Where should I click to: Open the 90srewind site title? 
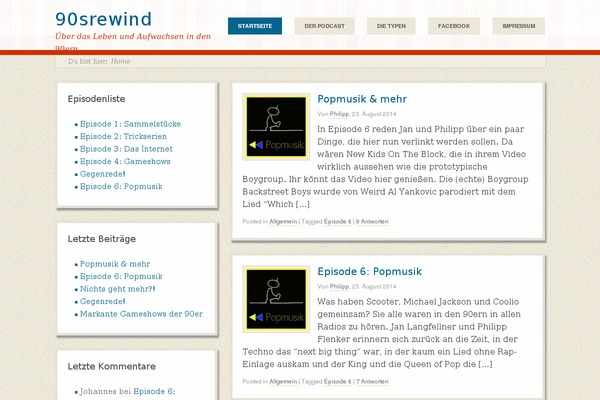point(103,19)
